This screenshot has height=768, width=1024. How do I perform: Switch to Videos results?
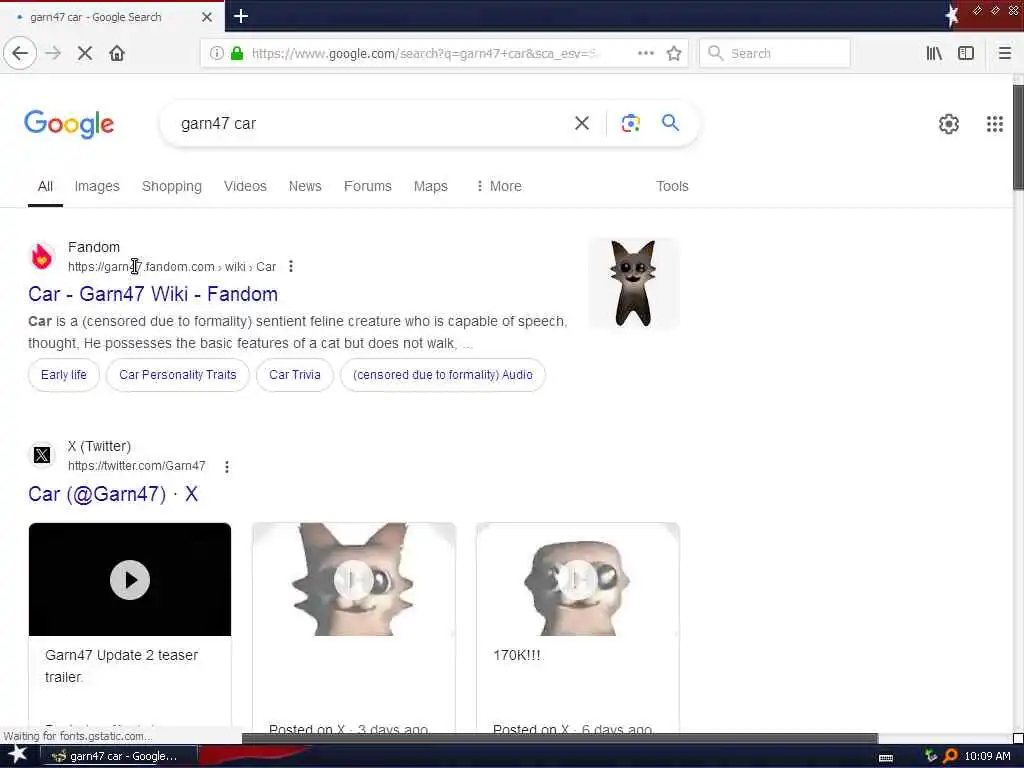pyautogui.click(x=245, y=186)
